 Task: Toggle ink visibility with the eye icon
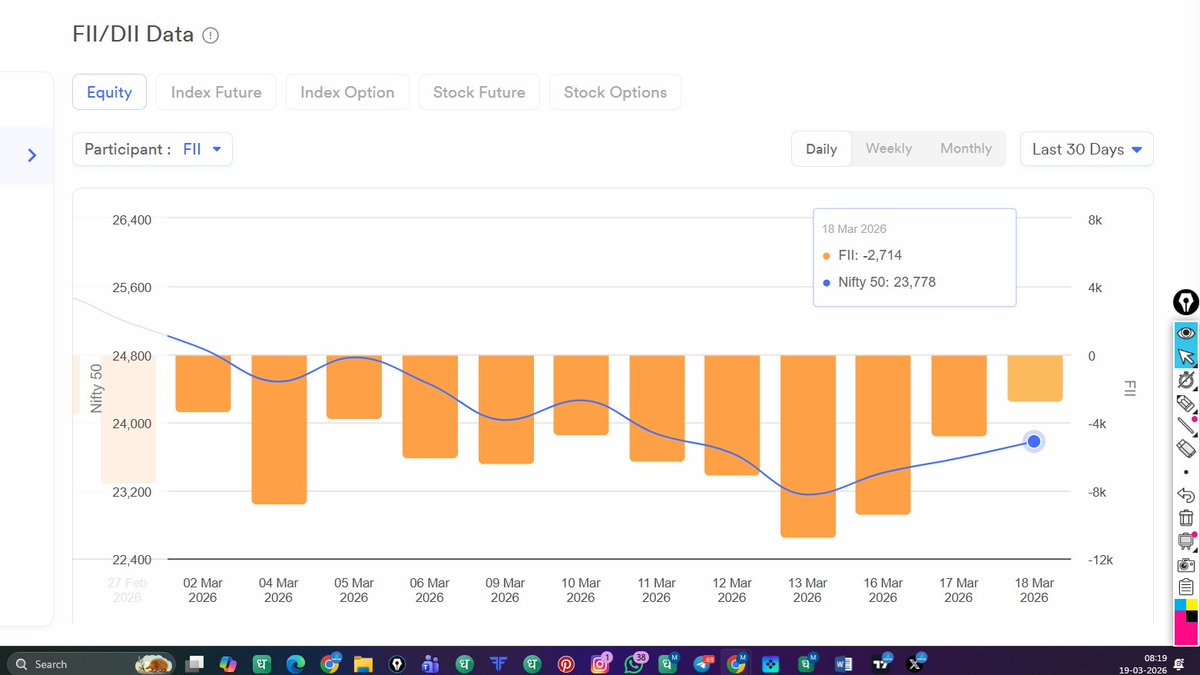(x=1185, y=332)
